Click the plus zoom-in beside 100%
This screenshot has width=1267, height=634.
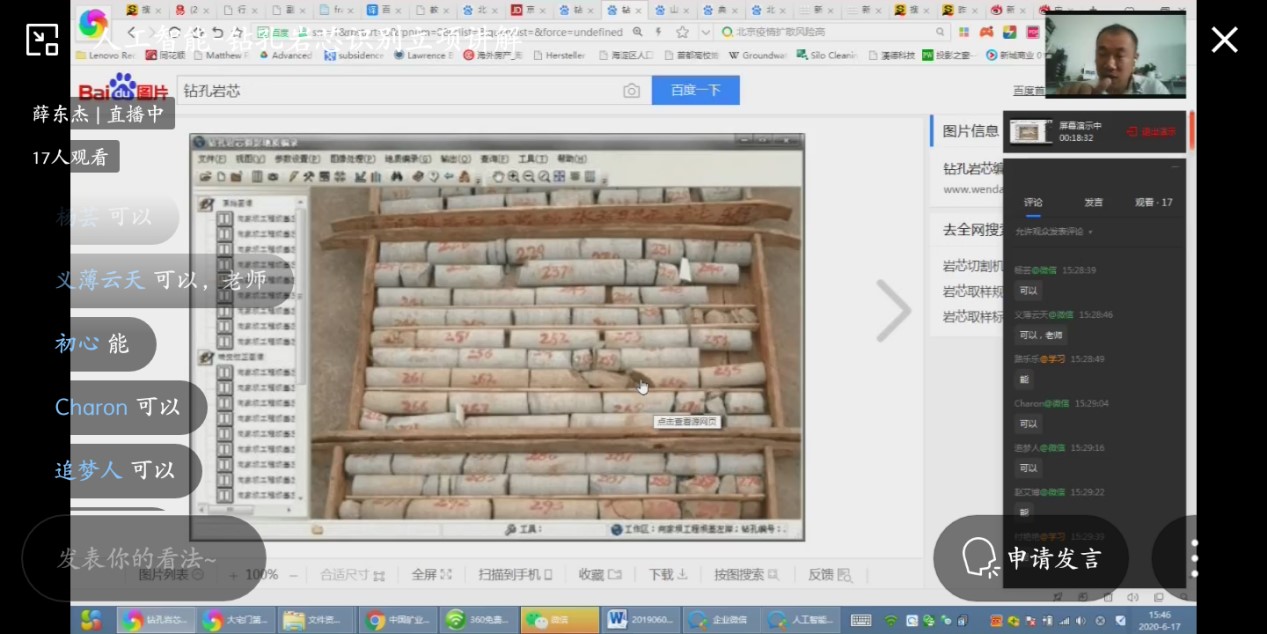(233, 575)
